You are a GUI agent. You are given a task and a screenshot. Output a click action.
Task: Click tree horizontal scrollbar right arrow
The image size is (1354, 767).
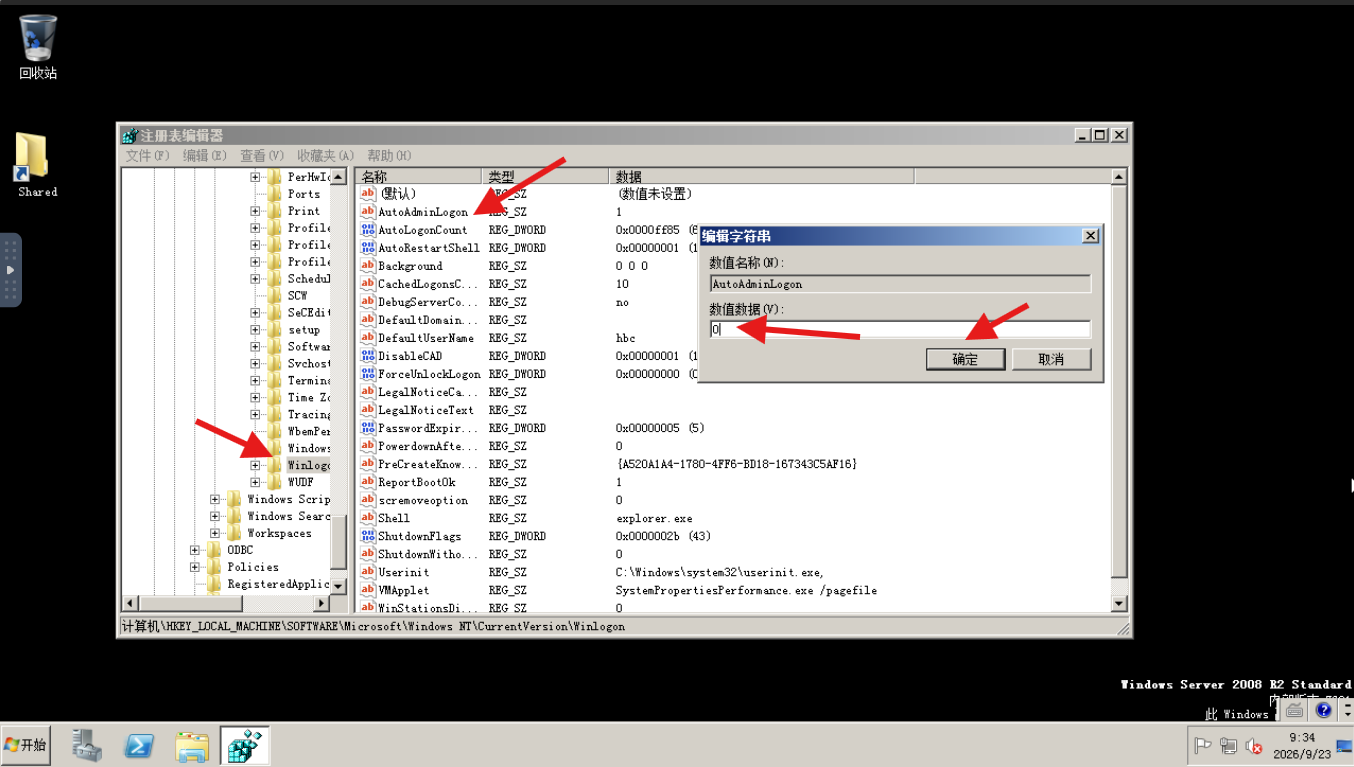[x=321, y=603]
